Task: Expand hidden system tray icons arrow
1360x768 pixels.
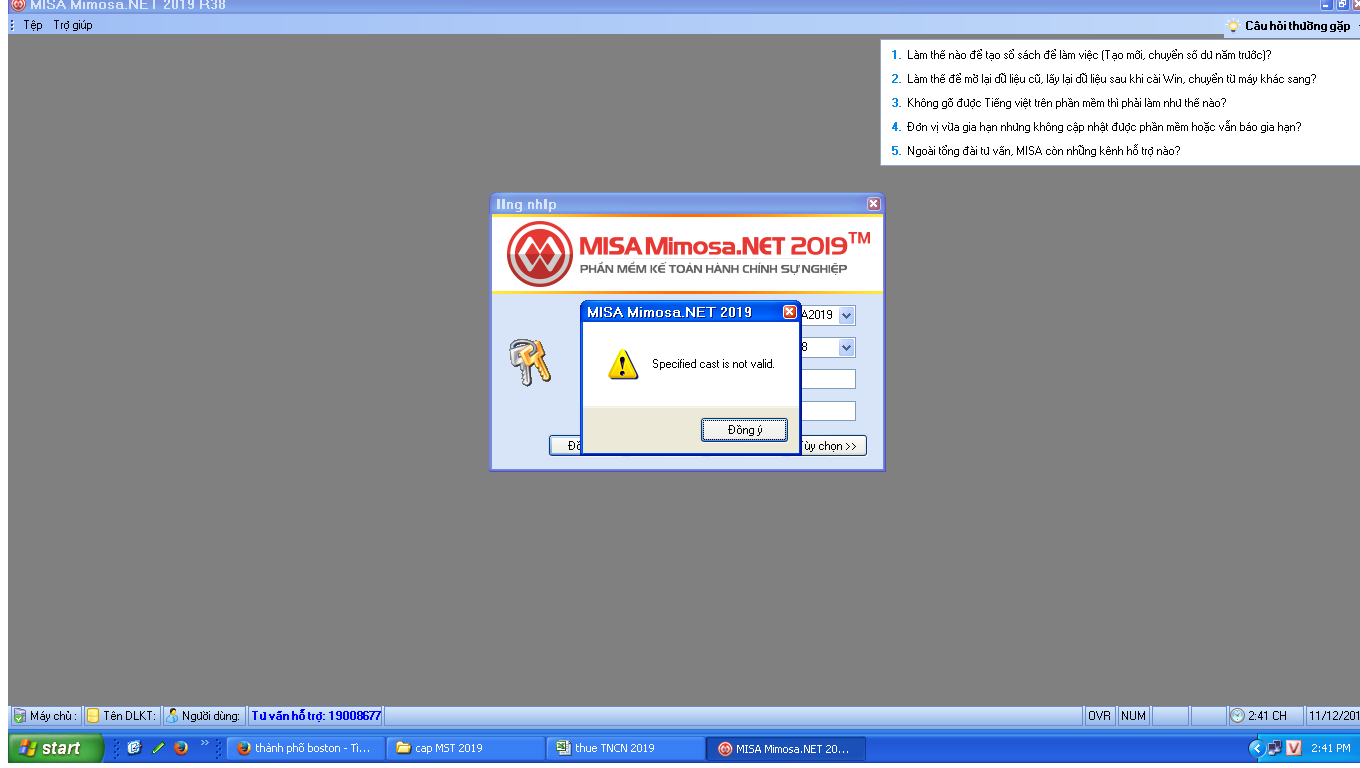Action: point(1256,748)
